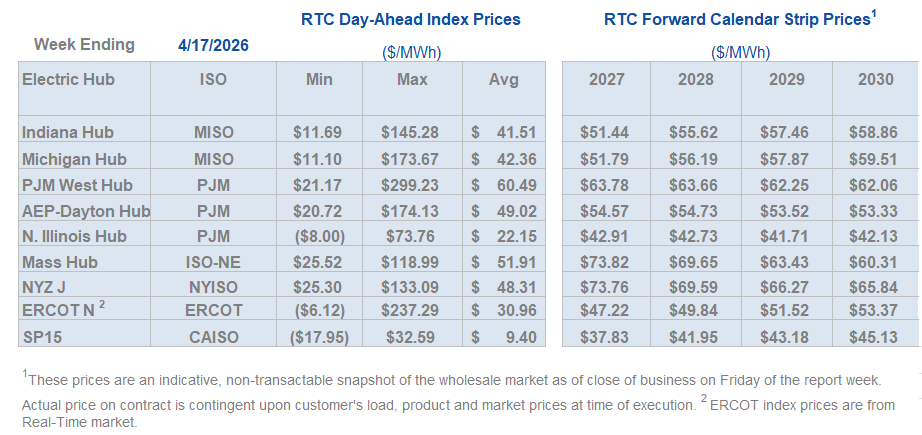The image size is (922, 435).
Task: Click the PJM West Hub row label
Action: pos(77,185)
